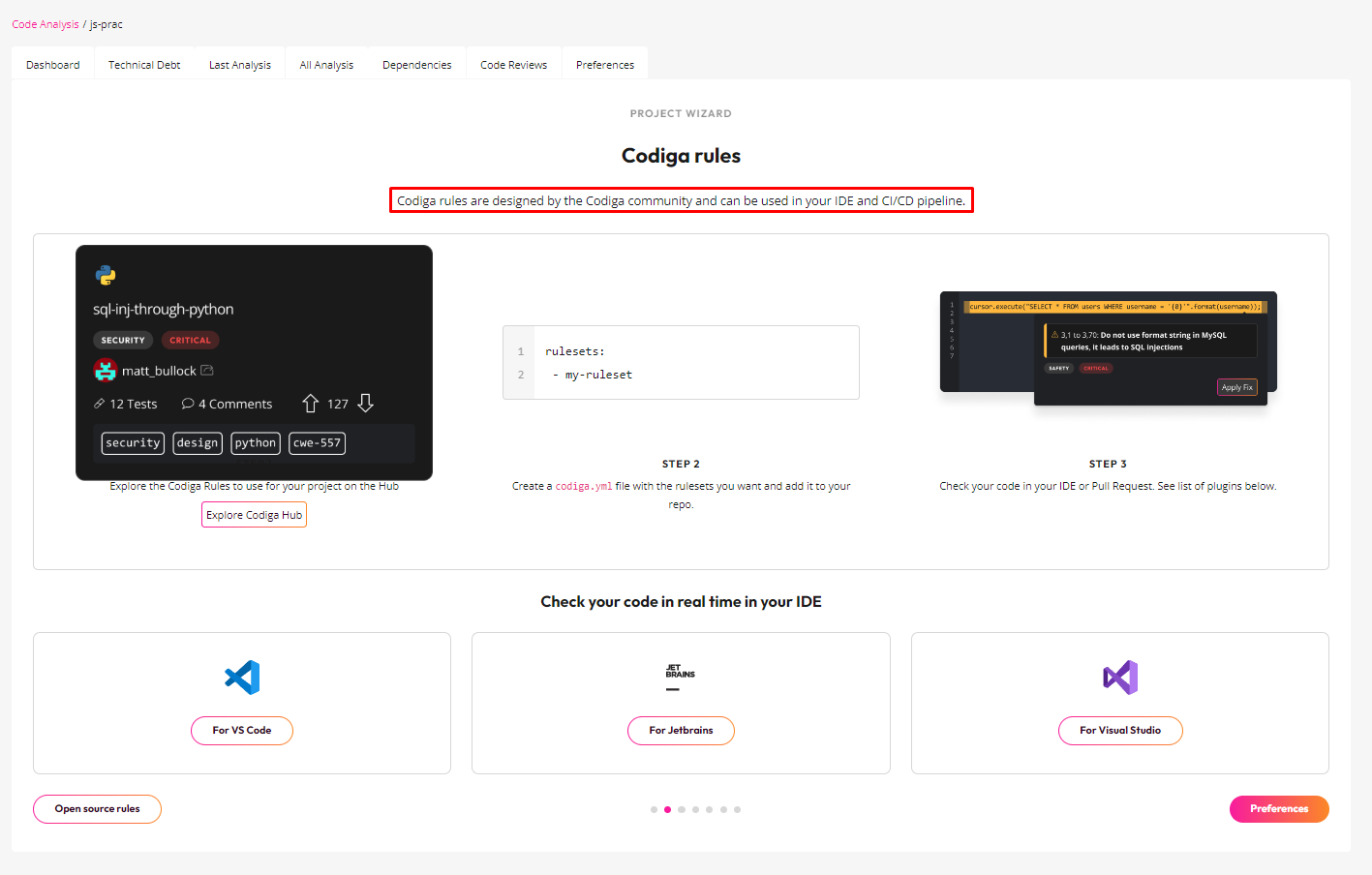Click the 12 Tests text
This screenshot has width=1372, height=875.
(x=133, y=404)
